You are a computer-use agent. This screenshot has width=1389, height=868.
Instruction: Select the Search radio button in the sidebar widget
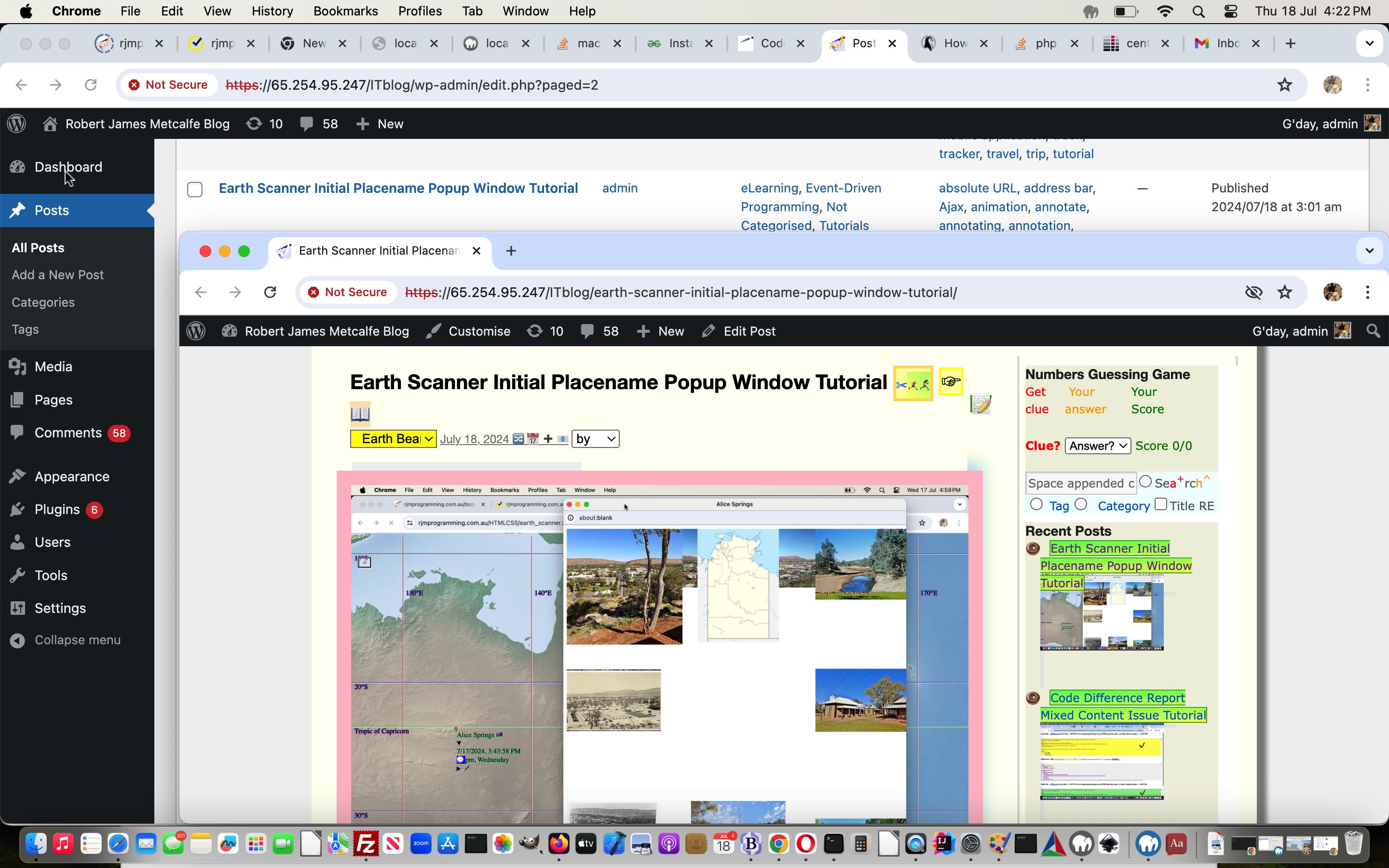click(1145, 482)
